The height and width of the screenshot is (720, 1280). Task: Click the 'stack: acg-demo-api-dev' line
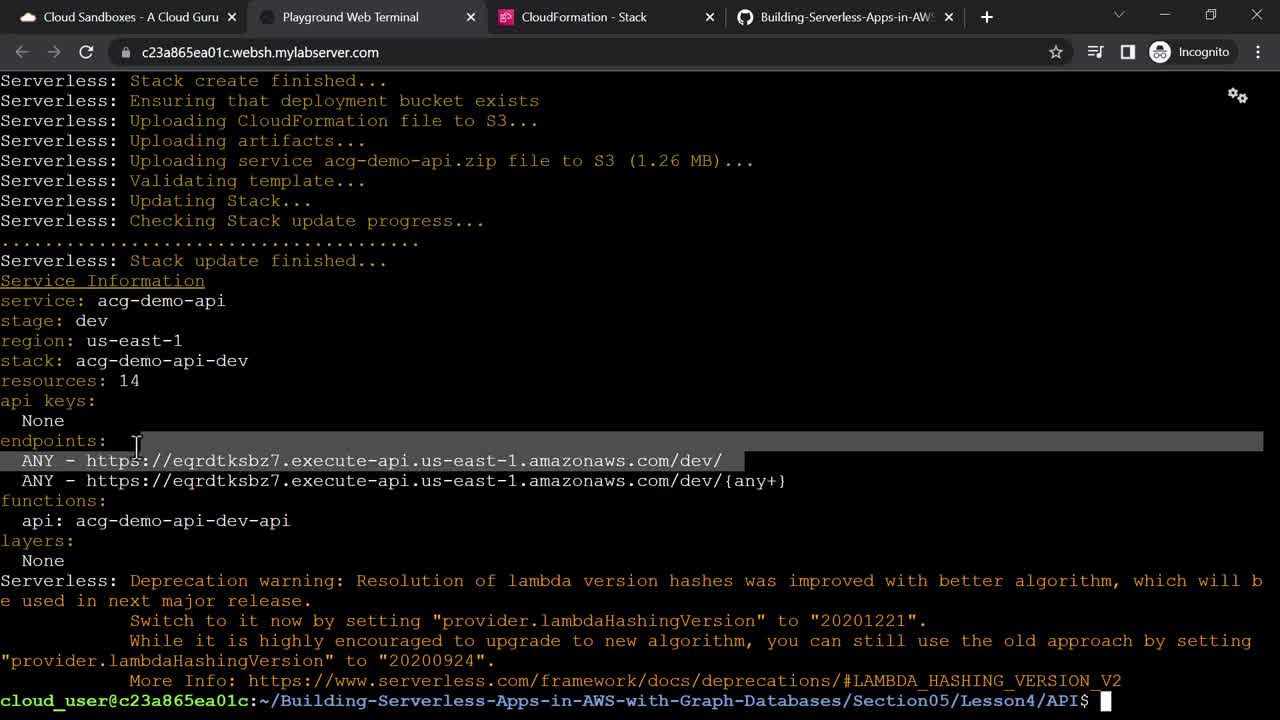click(124, 361)
